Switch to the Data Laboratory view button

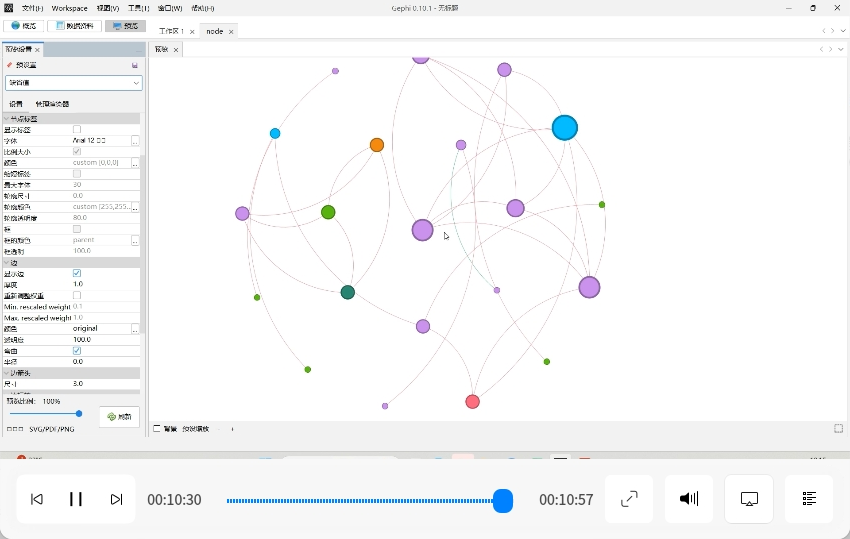click(74, 25)
